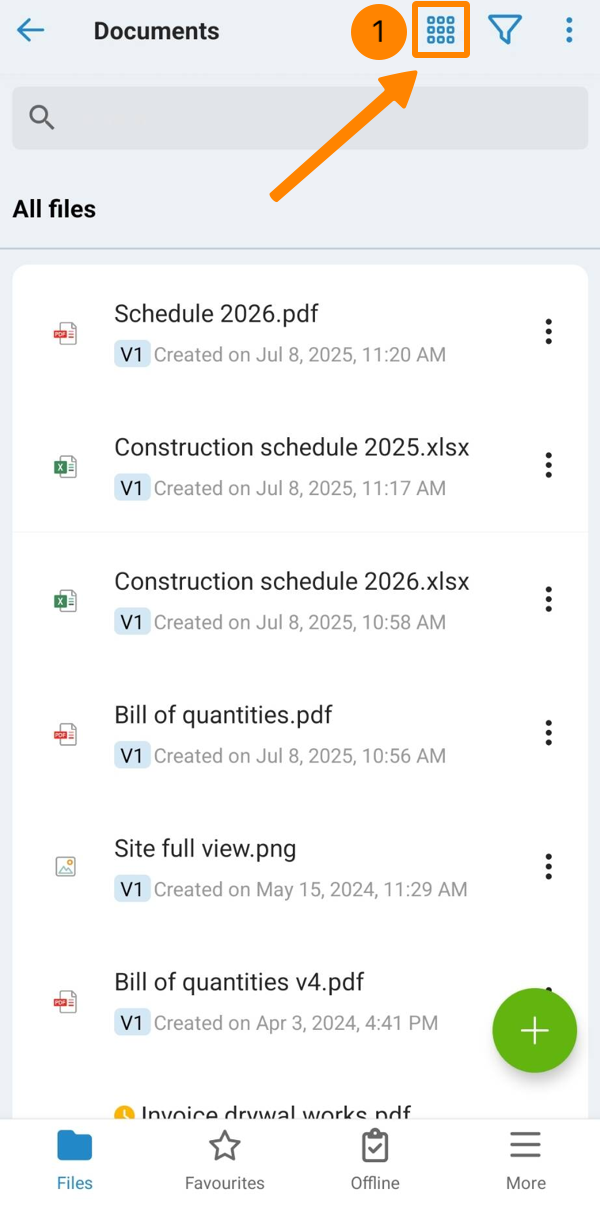Select the Files tab
This screenshot has width=600, height=1212.
click(x=75, y=1160)
